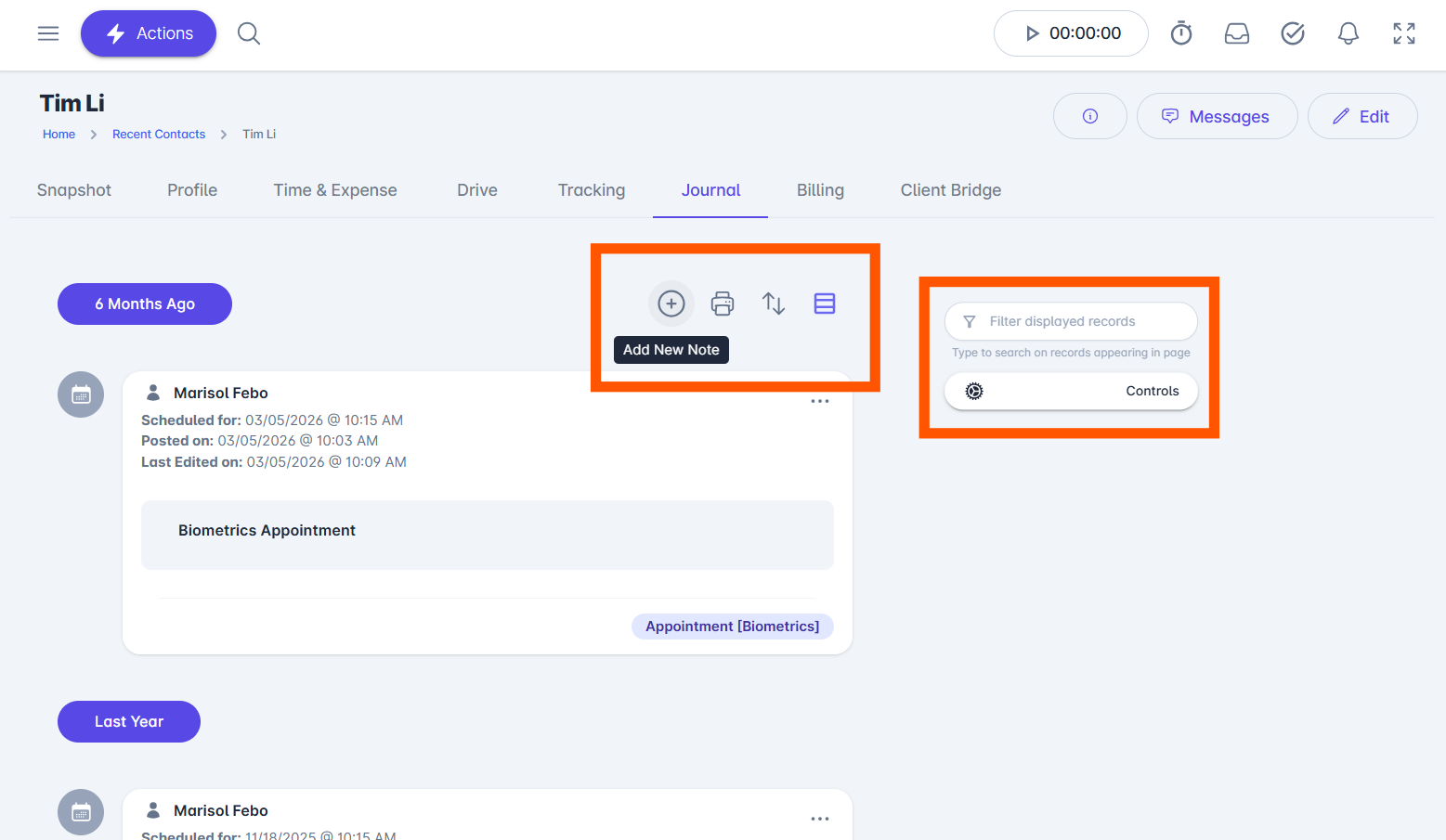The height and width of the screenshot is (840, 1446).
Task: Select the Biometrics Appointment note text
Action: point(267,530)
